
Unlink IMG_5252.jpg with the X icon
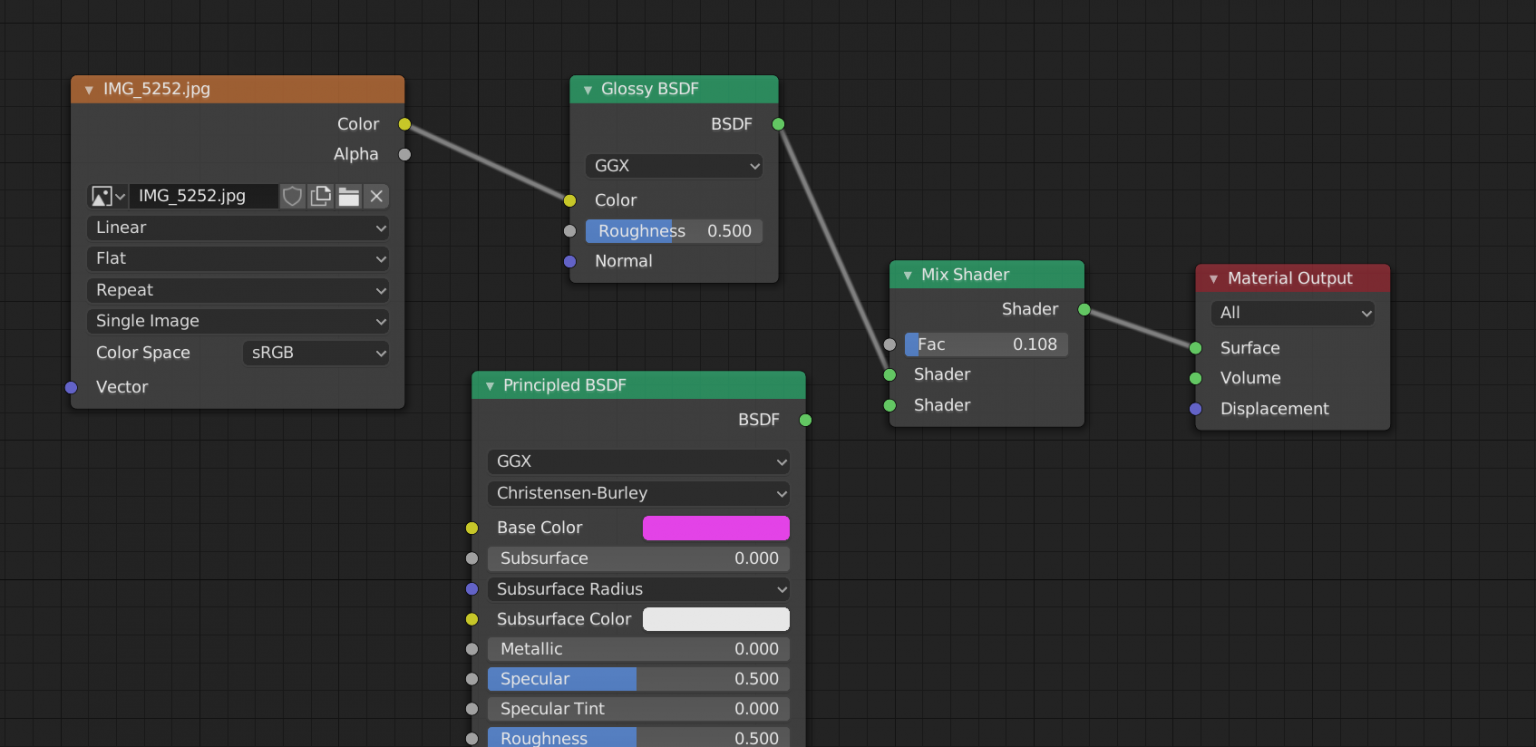pos(376,196)
